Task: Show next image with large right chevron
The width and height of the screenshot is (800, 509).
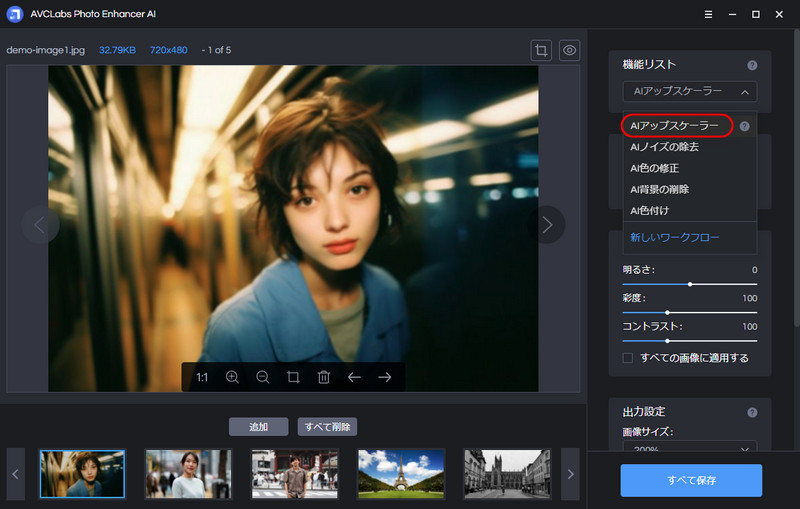Action: tap(547, 224)
